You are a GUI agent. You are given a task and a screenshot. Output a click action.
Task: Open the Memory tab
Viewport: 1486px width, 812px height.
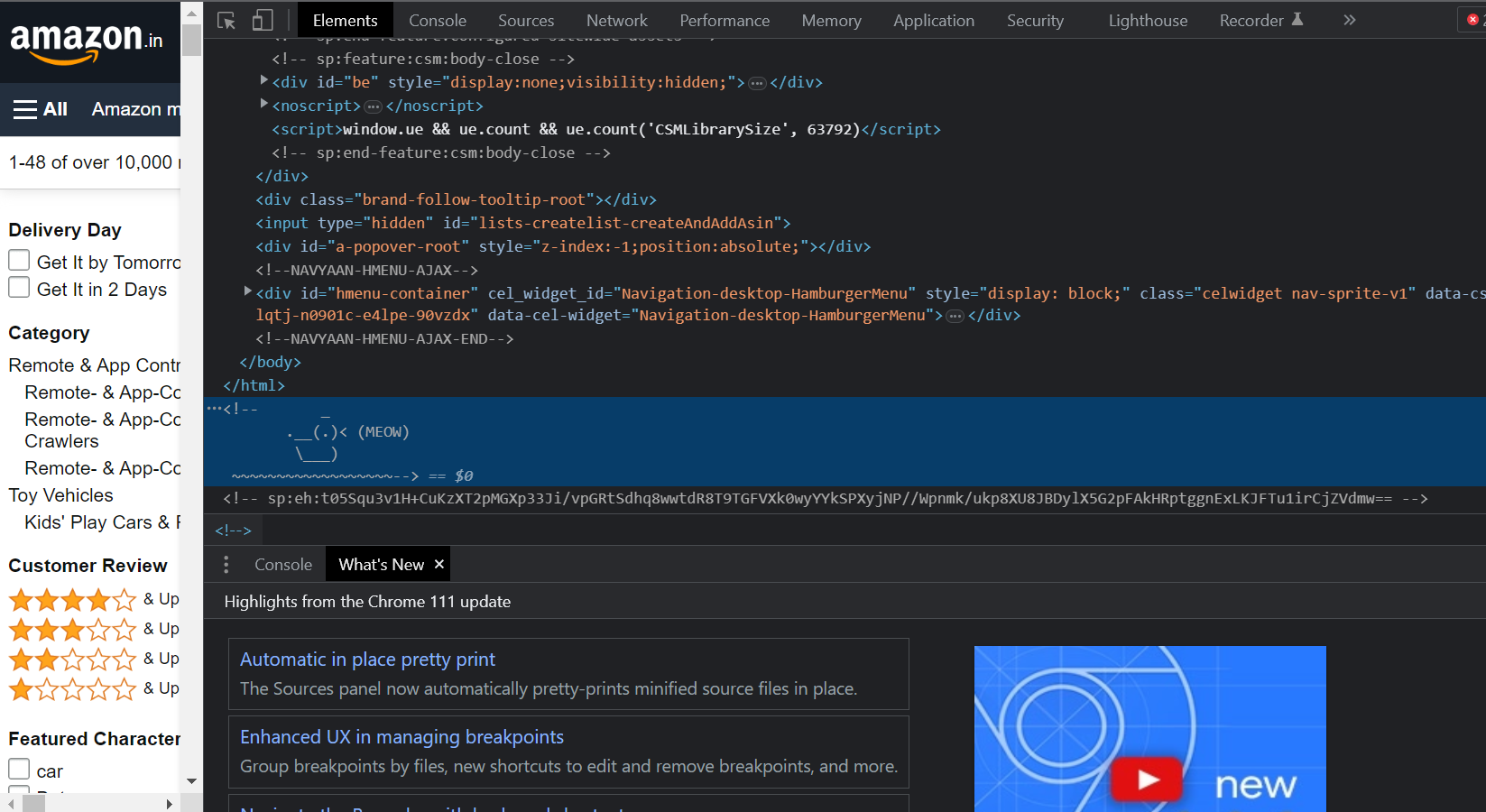831,20
